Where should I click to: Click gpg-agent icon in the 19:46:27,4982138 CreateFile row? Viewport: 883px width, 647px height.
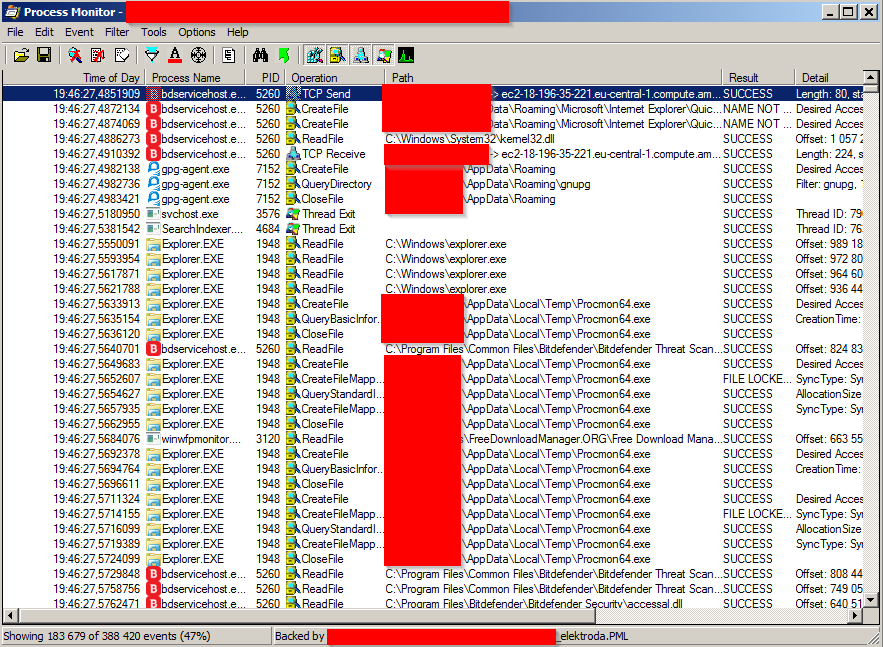[x=153, y=168]
